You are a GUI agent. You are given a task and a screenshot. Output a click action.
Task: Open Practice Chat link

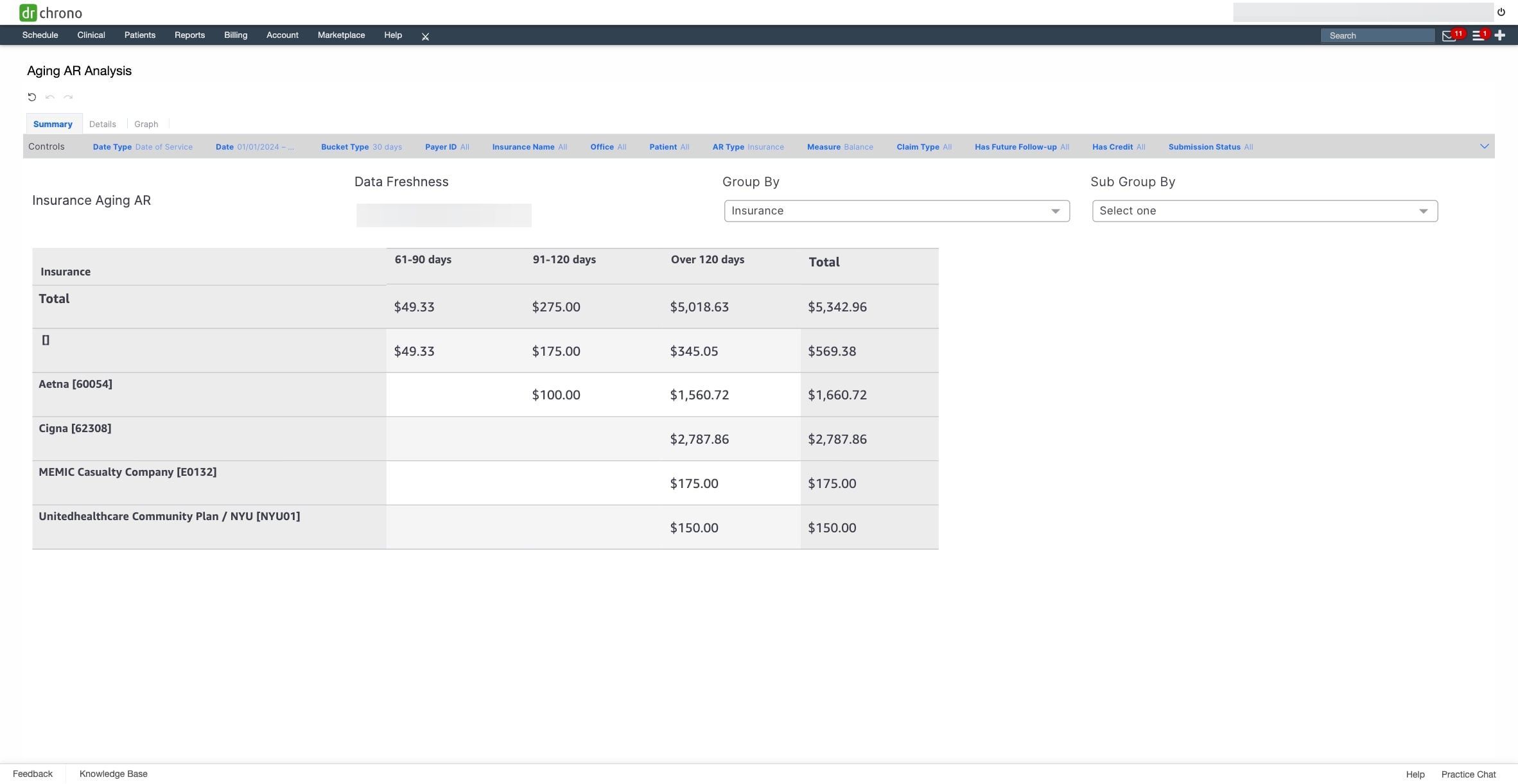tap(1468, 774)
